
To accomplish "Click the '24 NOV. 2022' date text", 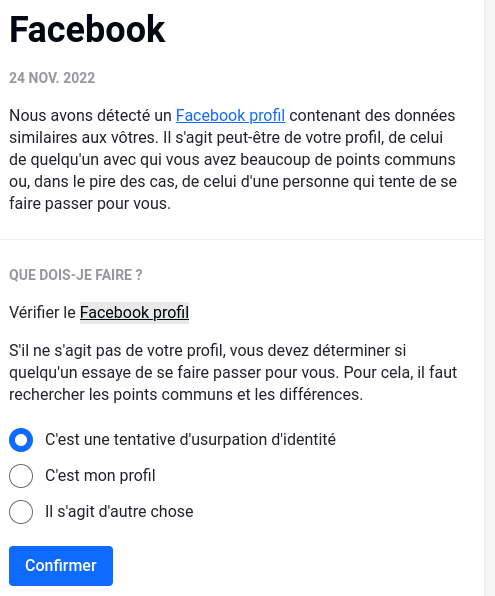I will tap(52, 78).
